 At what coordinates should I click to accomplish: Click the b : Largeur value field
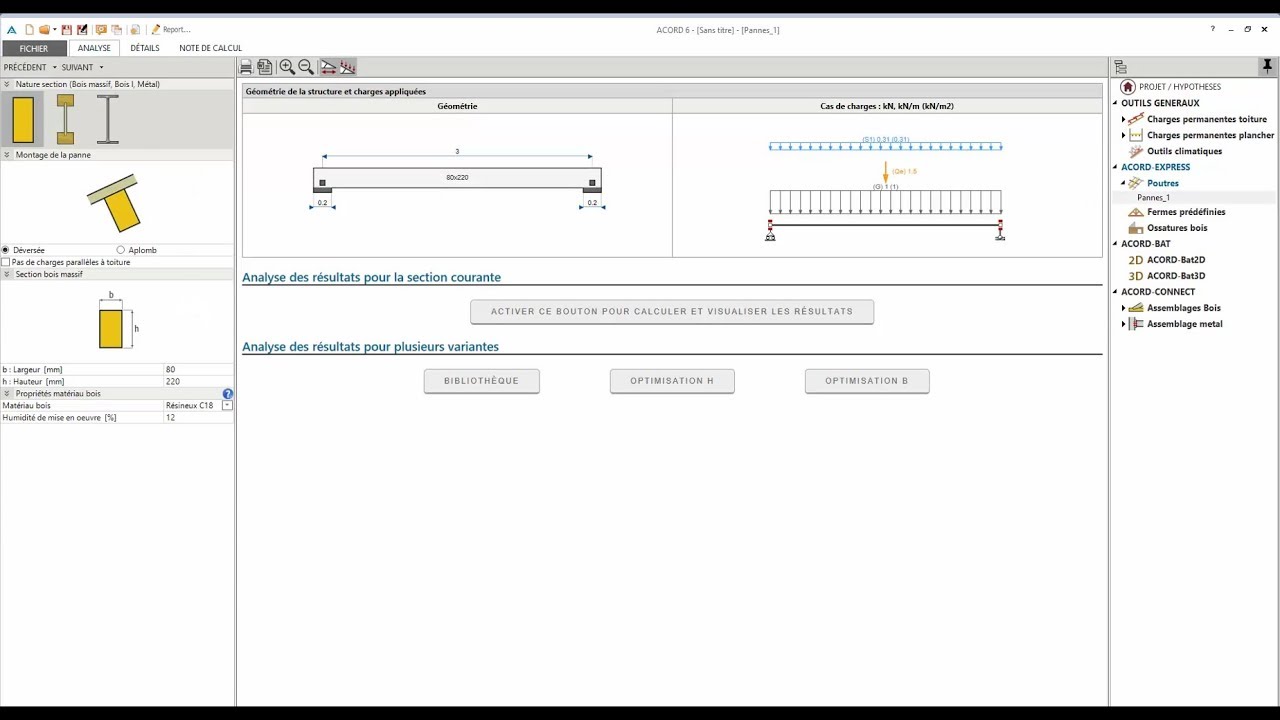[198, 370]
